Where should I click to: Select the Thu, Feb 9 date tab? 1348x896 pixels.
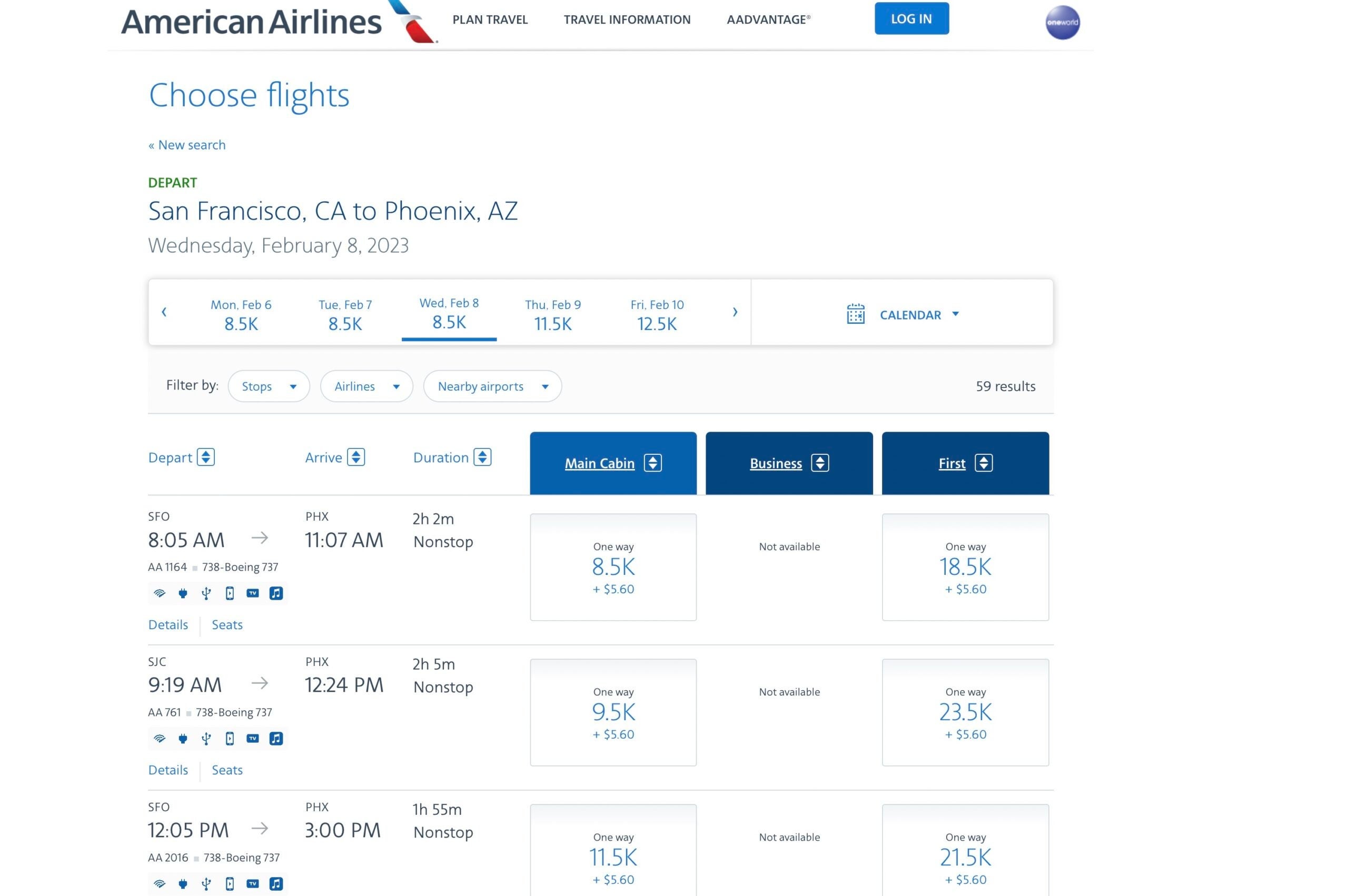pyautogui.click(x=552, y=314)
